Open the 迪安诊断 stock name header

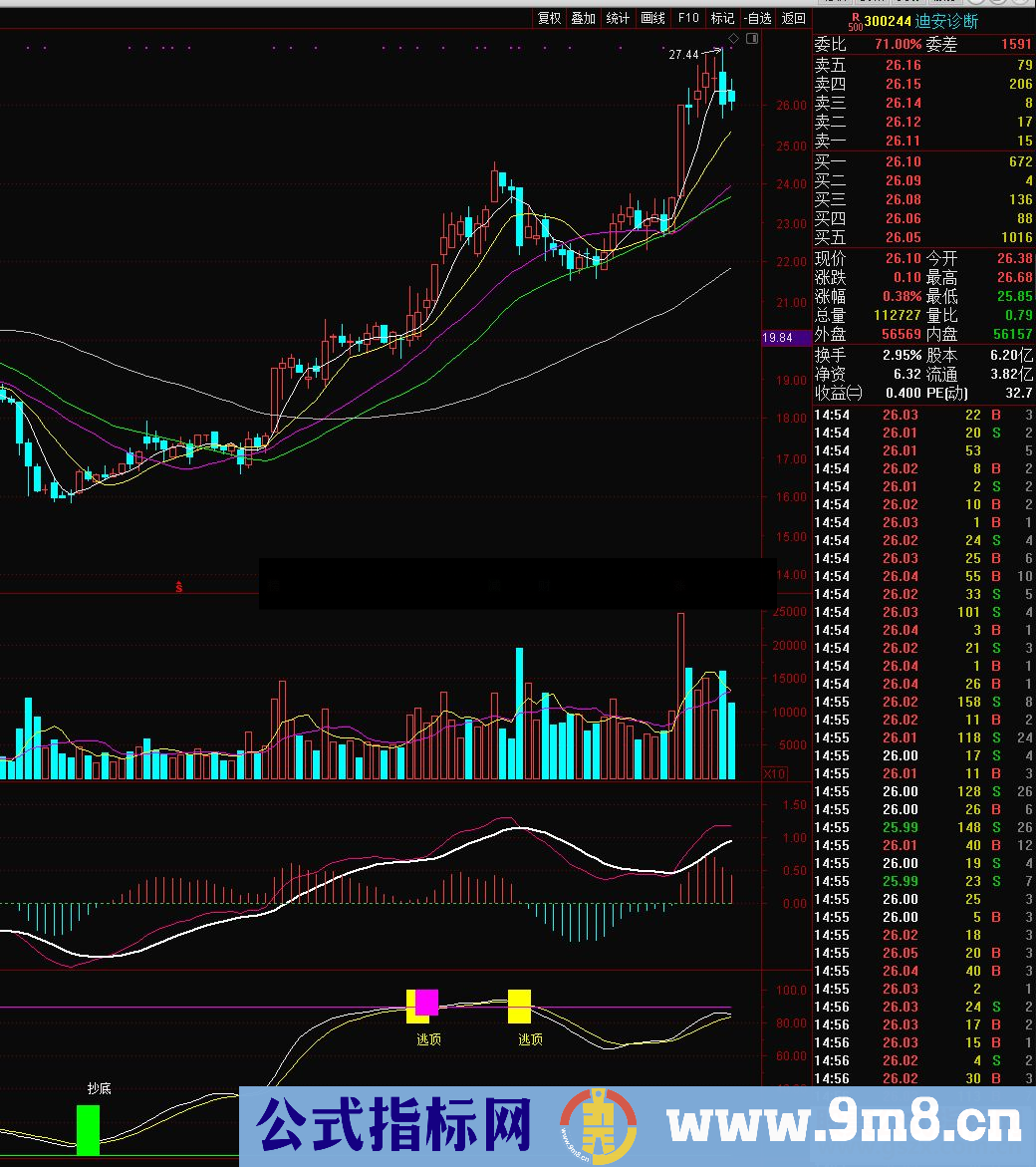(946, 21)
